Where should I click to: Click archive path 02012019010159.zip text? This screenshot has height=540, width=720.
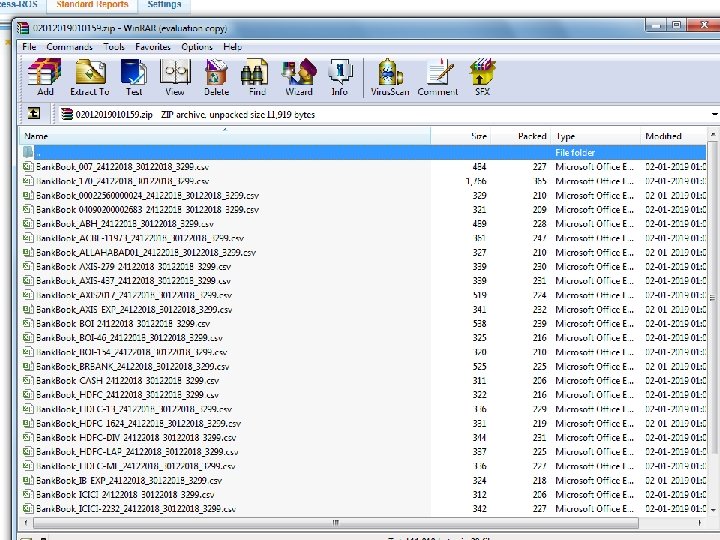click(x=113, y=114)
